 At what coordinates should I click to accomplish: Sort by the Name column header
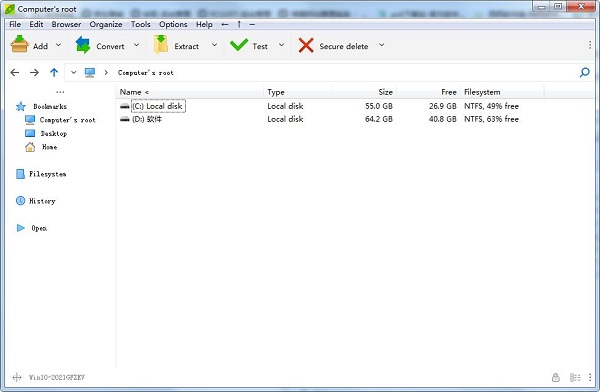[190, 92]
